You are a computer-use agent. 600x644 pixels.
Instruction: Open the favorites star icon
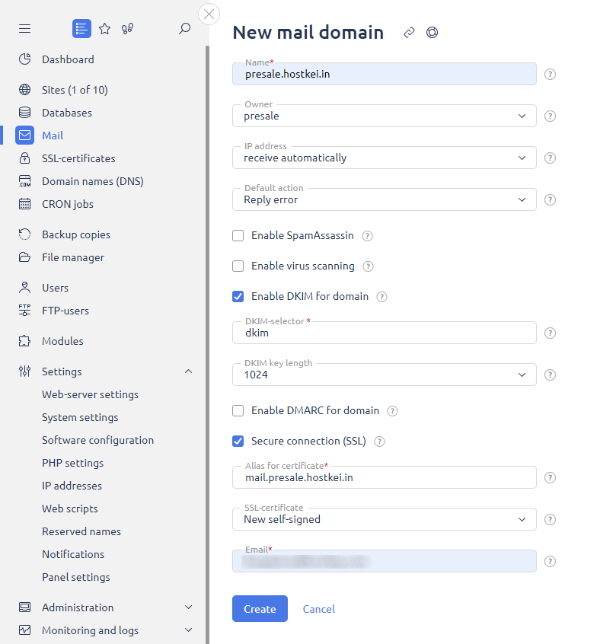[x=104, y=29]
